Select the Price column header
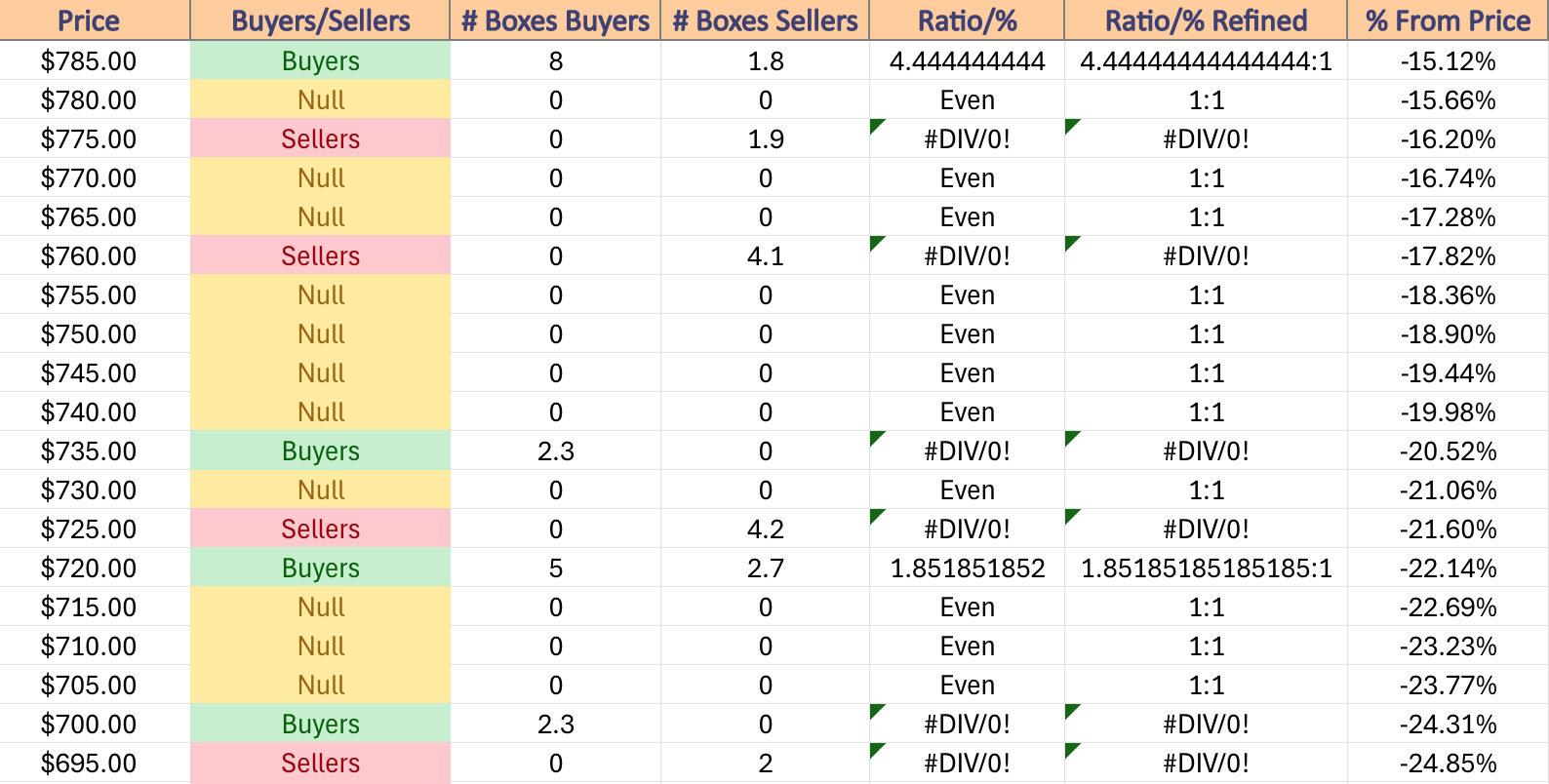Screen dimensions: 1549x784 pos(95,20)
